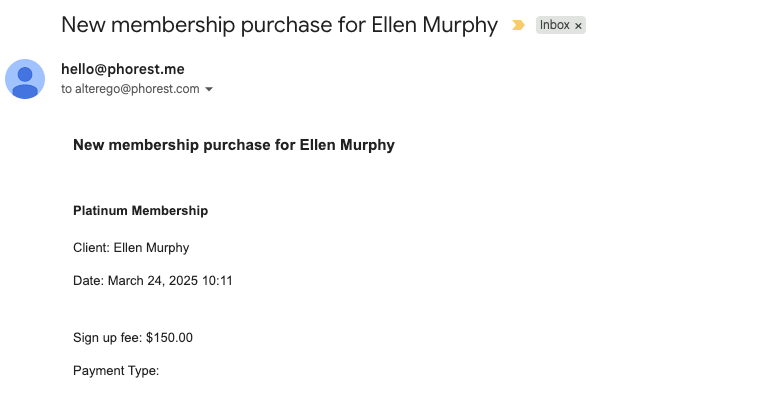This screenshot has width=781, height=406.
Task: Click the email subject line at top
Action: [279, 25]
